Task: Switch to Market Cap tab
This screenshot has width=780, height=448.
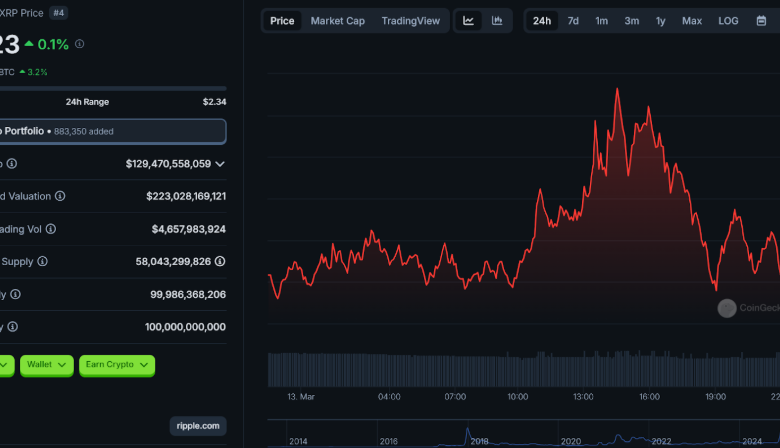Action: tap(337, 21)
